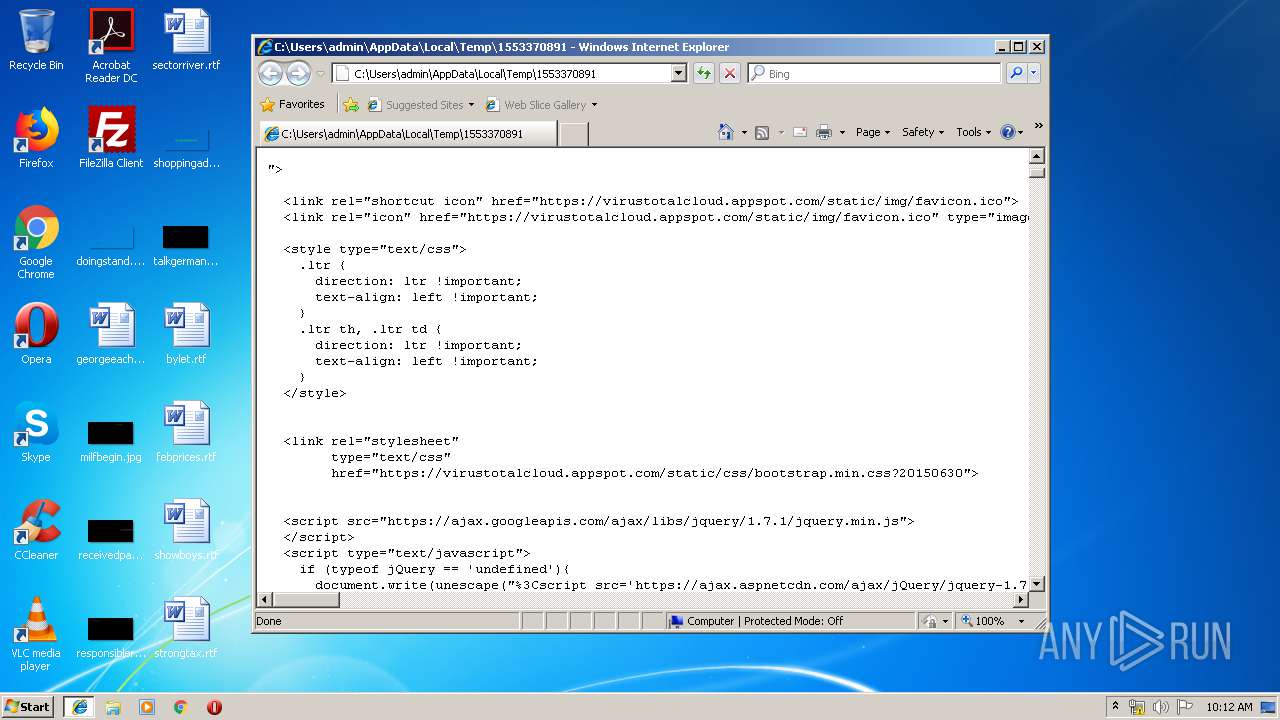The image size is (1280, 720).
Task: Click the Action Center flag tray icon
Action: [x=1185, y=707]
